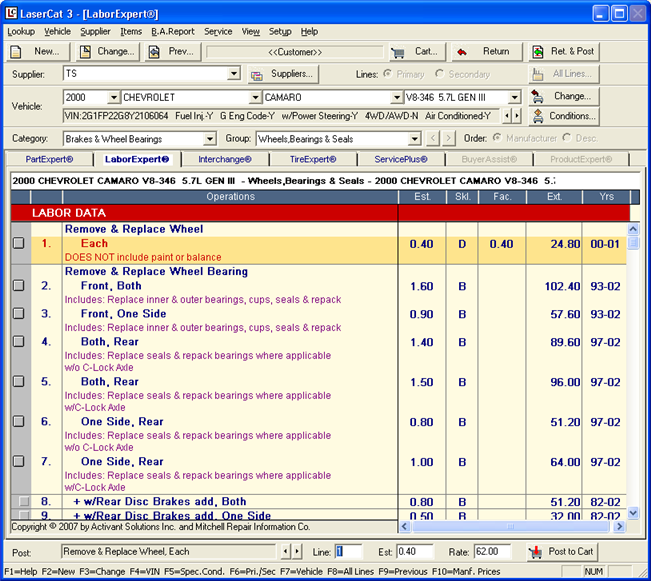This screenshot has height=581, width=651.
Task: Expand the Category dropdown Brakes & Wheel Bearings
Action: (209, 139)
